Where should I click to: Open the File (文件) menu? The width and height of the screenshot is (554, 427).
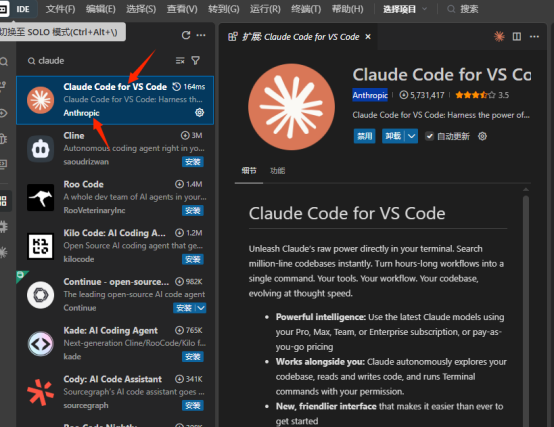pos(60,9)
